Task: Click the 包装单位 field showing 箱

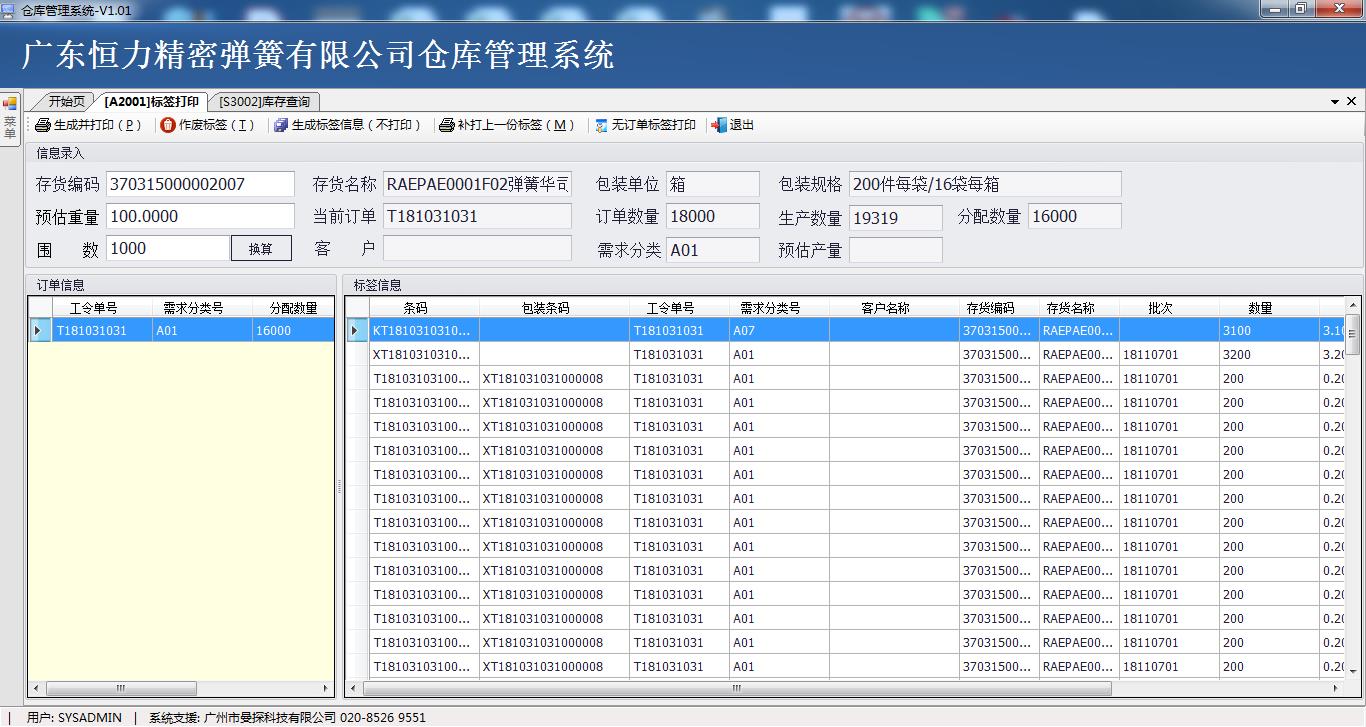Action: click(x=713, y=184)
